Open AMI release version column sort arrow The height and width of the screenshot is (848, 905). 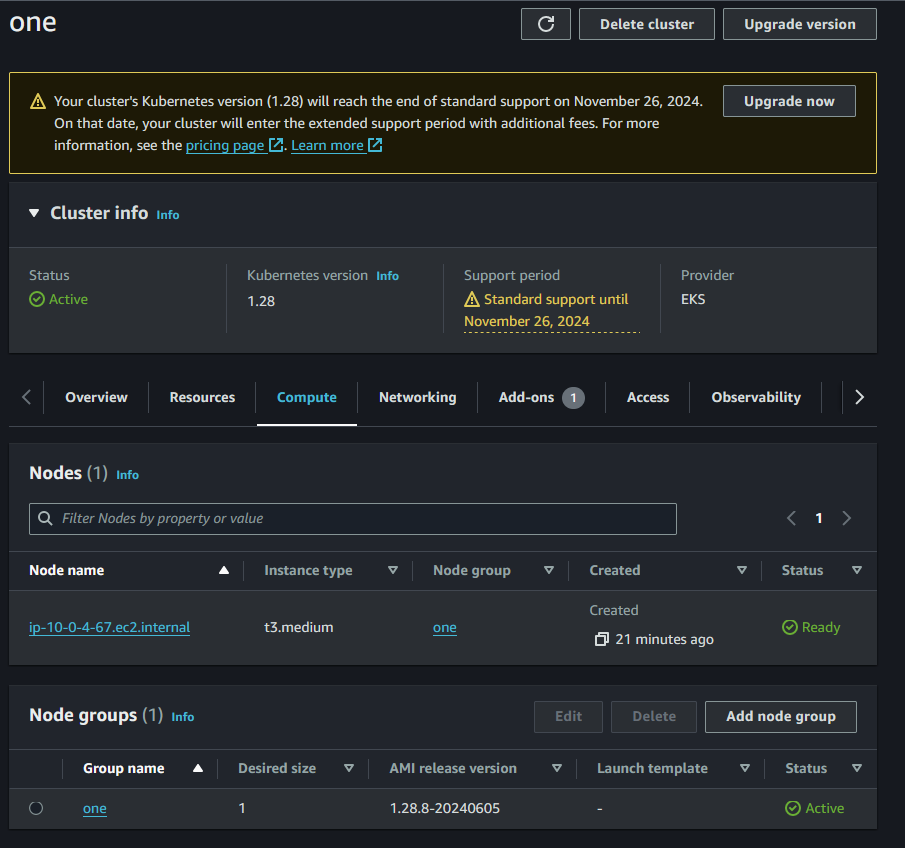(557, 769)
